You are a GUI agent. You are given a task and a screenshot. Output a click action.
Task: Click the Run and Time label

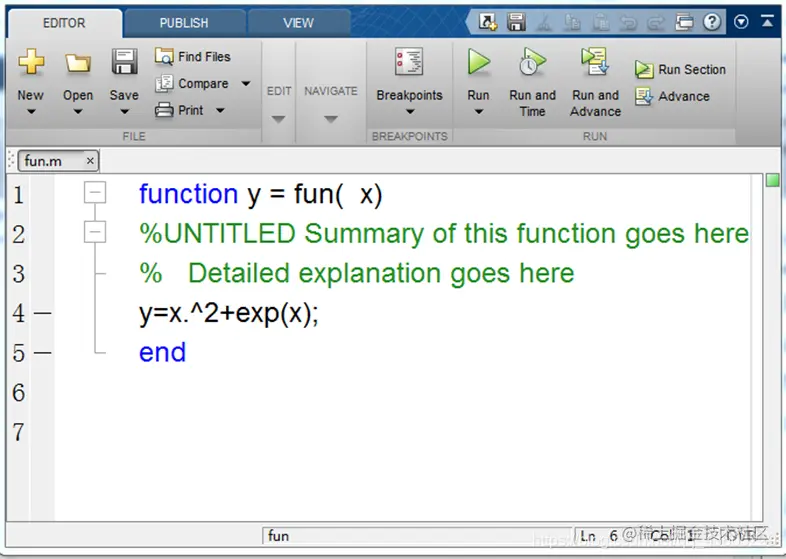[532, 103]
